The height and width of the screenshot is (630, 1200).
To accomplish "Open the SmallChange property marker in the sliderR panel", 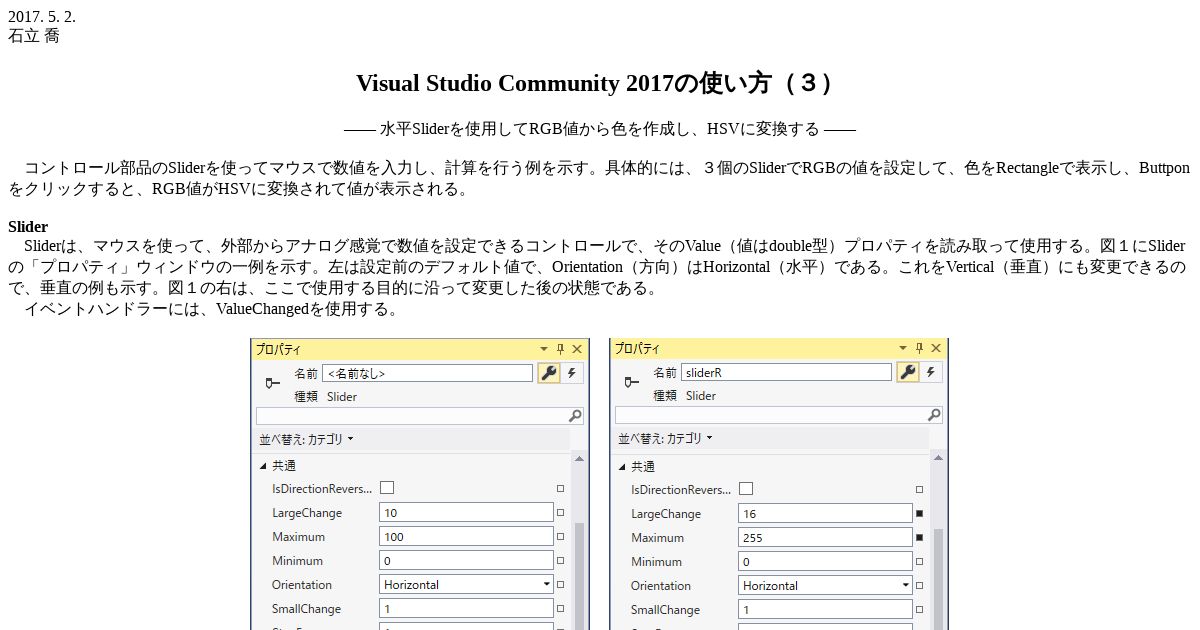I will pyautogui.click(x=919, y=609).
